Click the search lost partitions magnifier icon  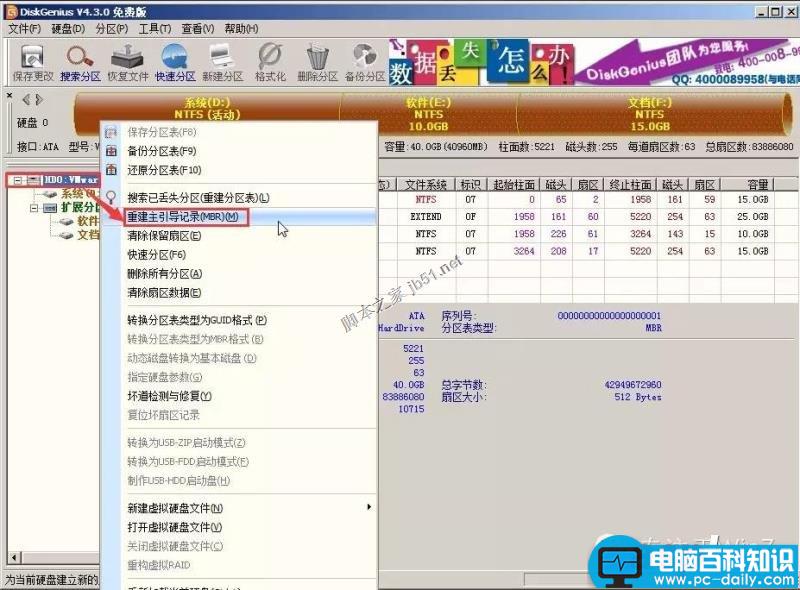pyautogui.click(x=111, y=198)
